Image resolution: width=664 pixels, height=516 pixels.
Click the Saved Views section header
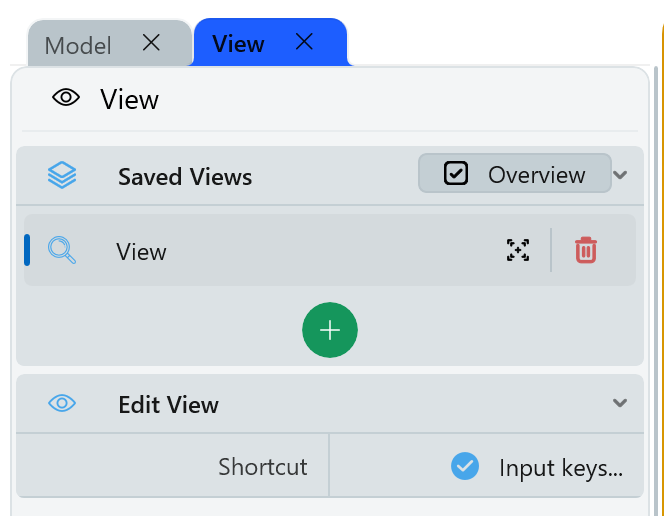pyautogui.click(x=185, y=177)
